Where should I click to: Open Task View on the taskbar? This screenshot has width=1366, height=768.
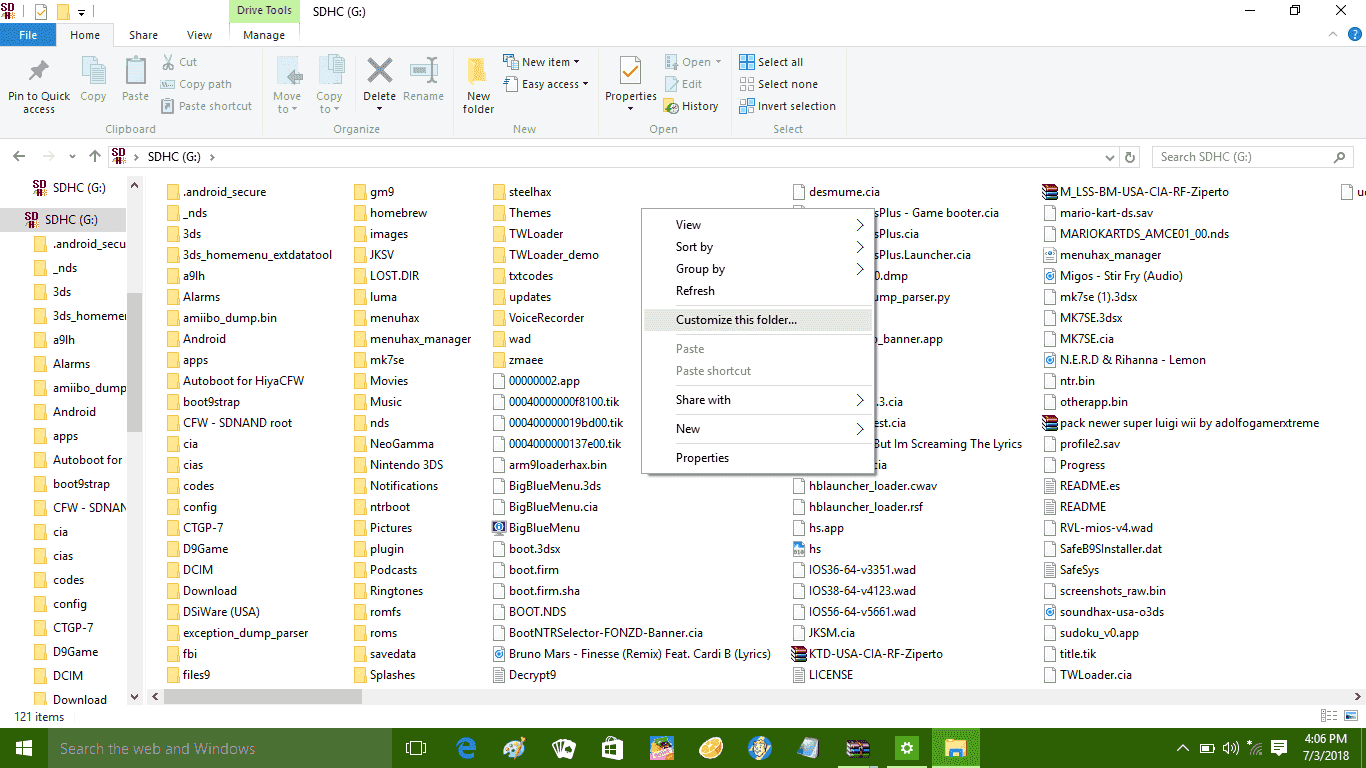click(416, 748)
